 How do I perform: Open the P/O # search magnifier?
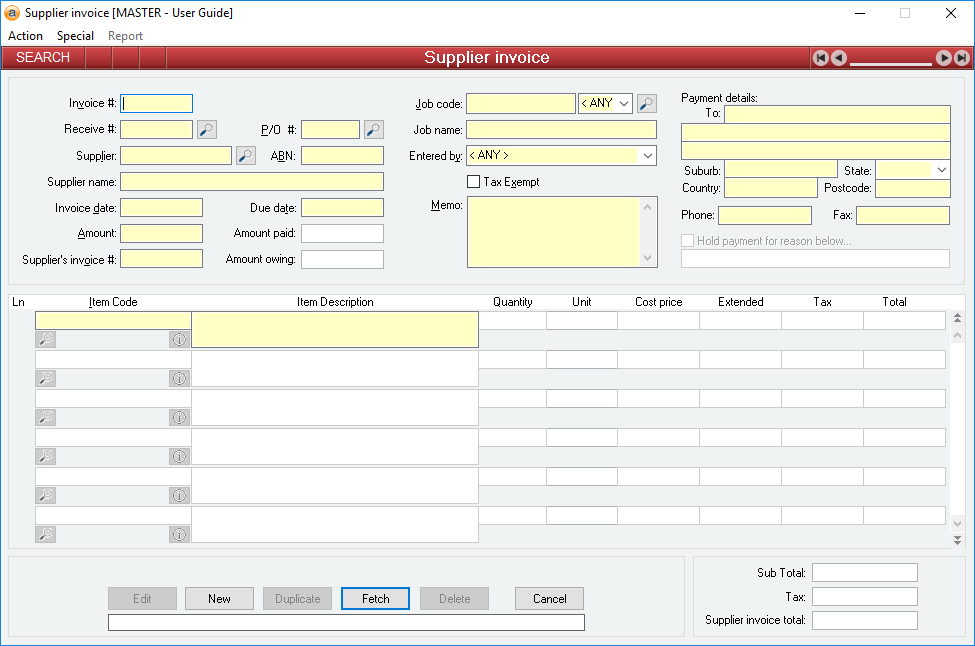pos(373,129)
